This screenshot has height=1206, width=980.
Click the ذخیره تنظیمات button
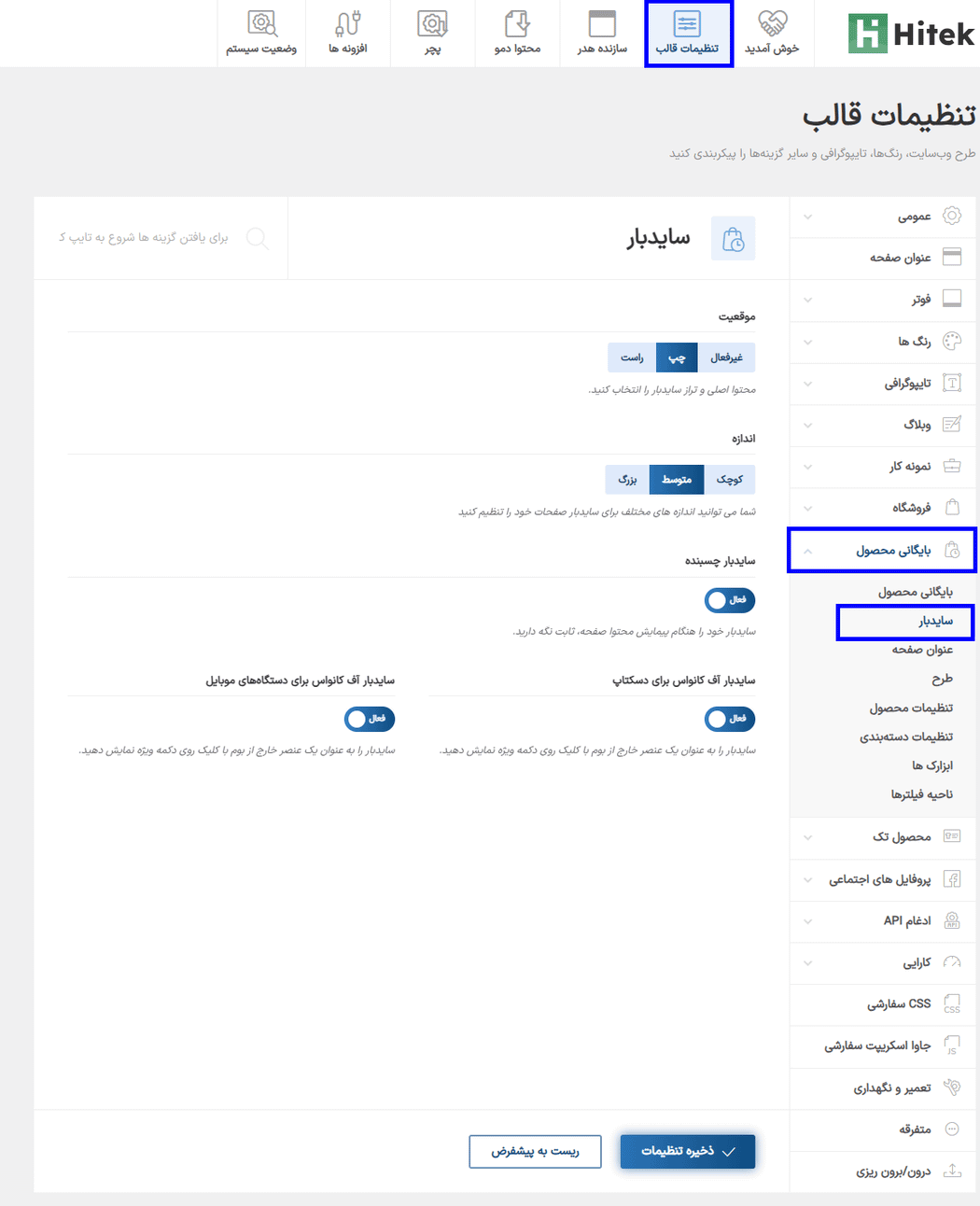(x=688, y=1151)
